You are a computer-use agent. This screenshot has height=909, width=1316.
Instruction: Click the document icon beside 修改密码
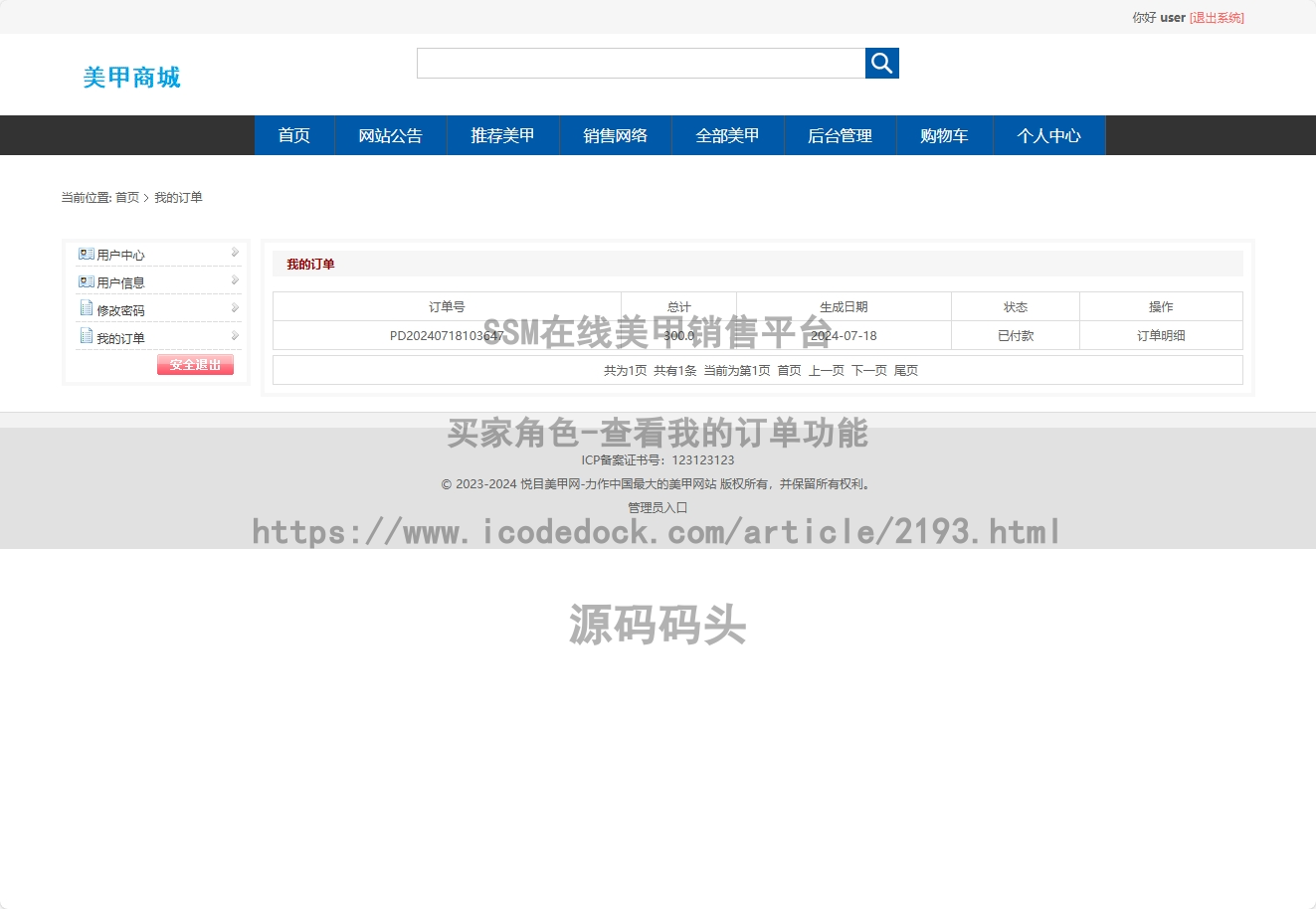(x=87, y=308)
